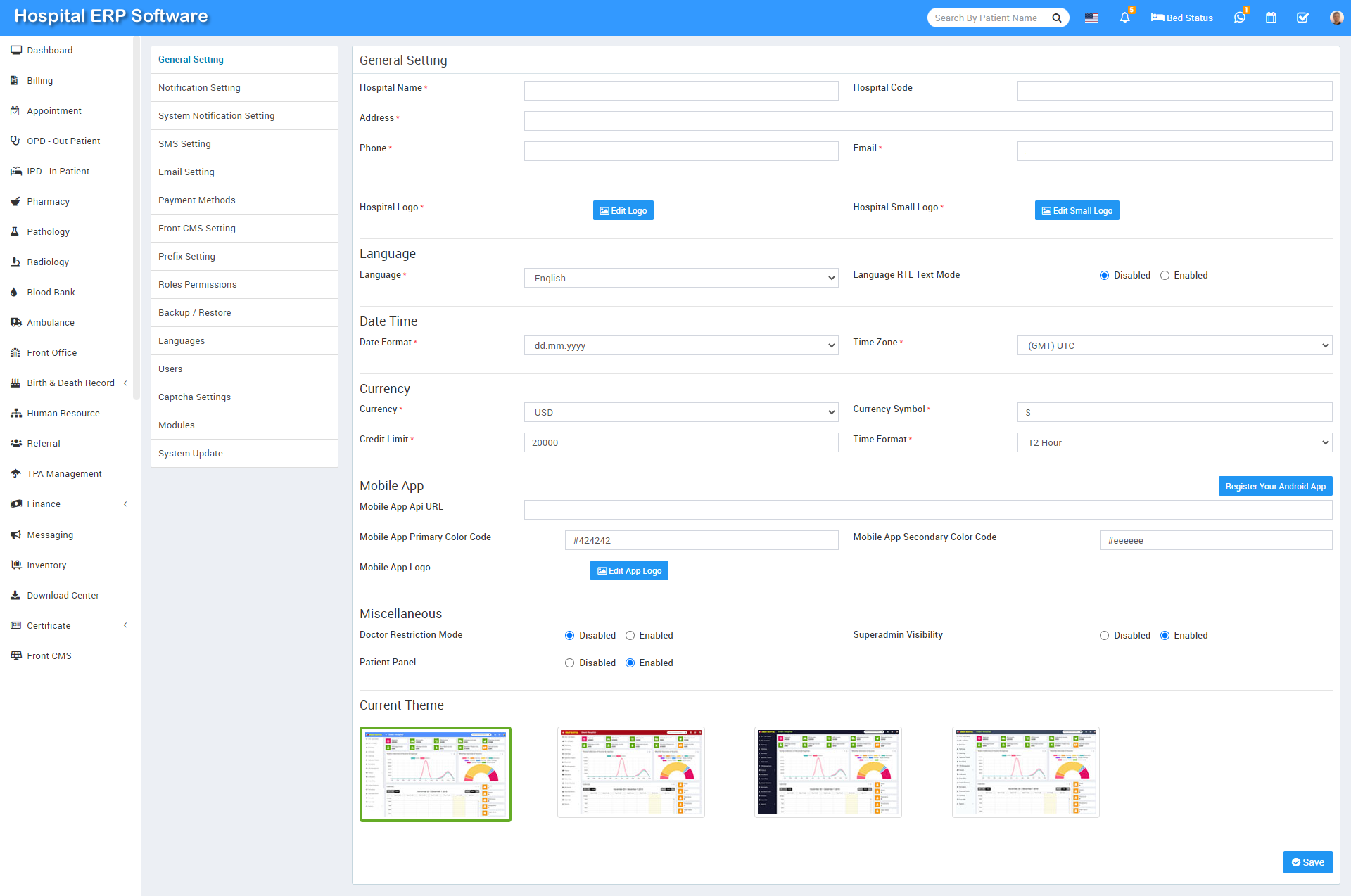Click Register Your Android App button
Viewport: 1351px width, 896px height.
tap(1274, 487)
